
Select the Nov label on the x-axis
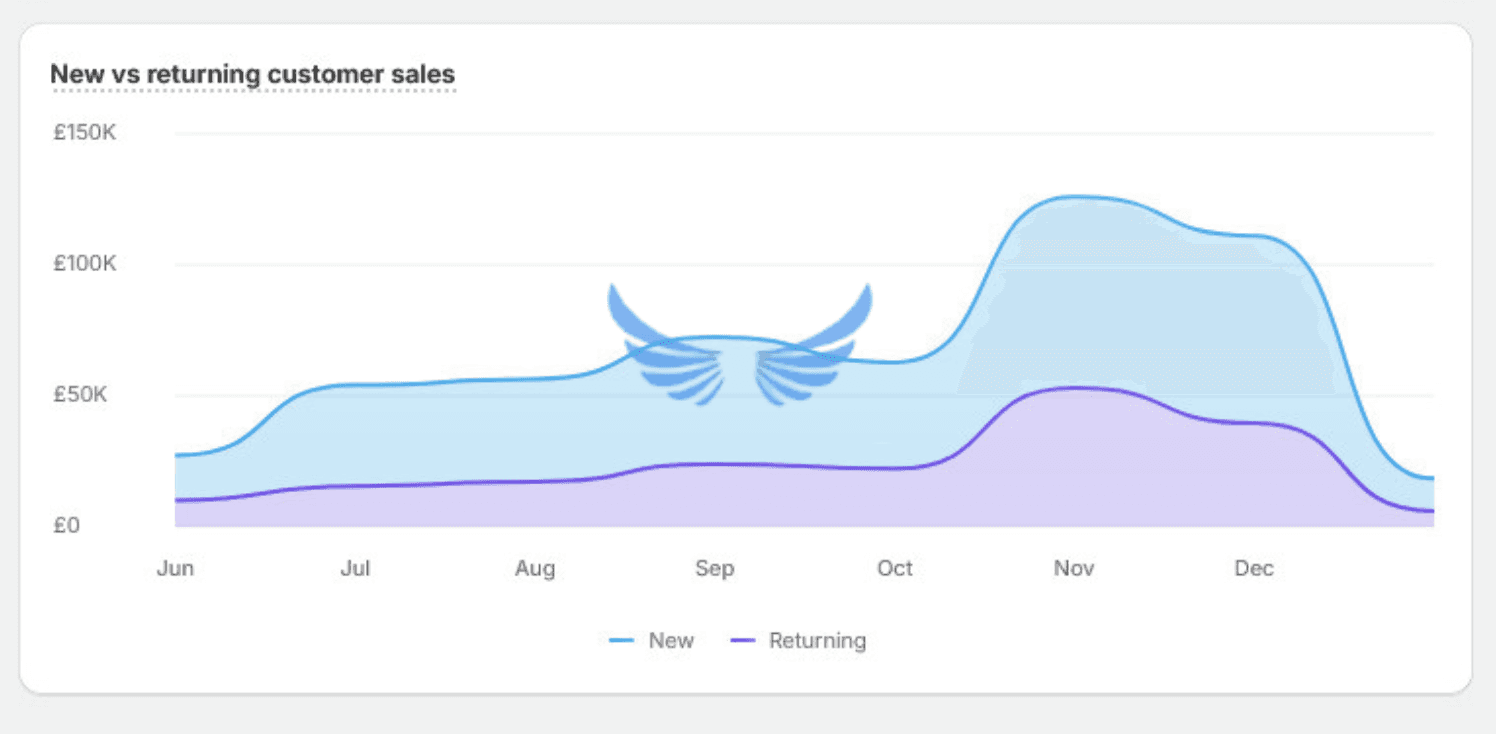click(x=1074, y=569)
